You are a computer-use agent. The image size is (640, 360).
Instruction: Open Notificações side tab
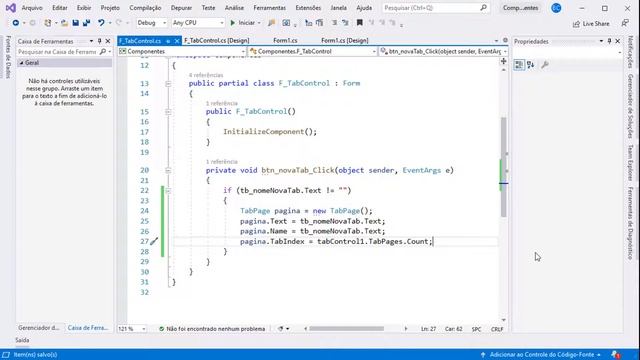630,52
